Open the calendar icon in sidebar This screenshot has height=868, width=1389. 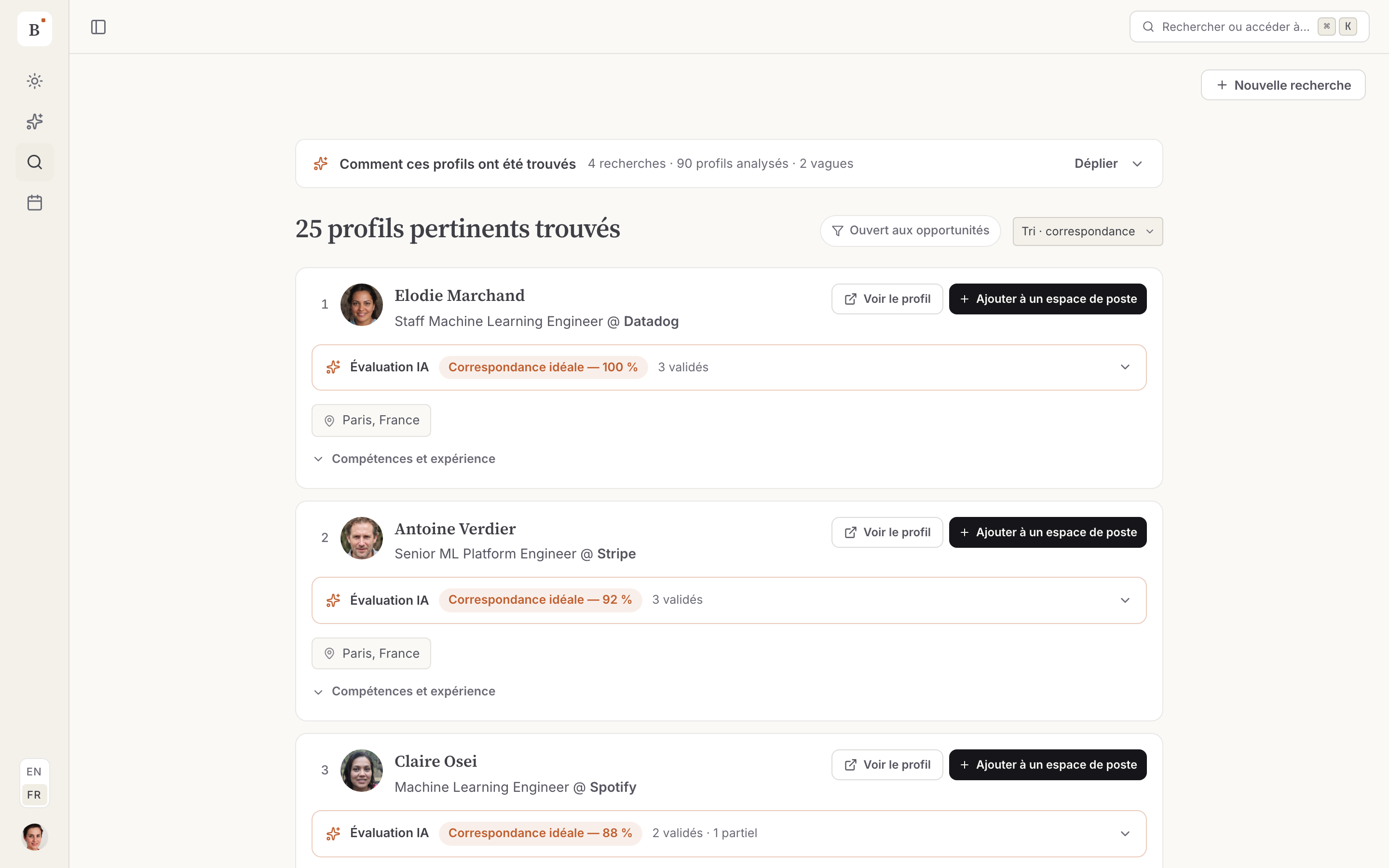pyautogui.click(x=34, y=203)
